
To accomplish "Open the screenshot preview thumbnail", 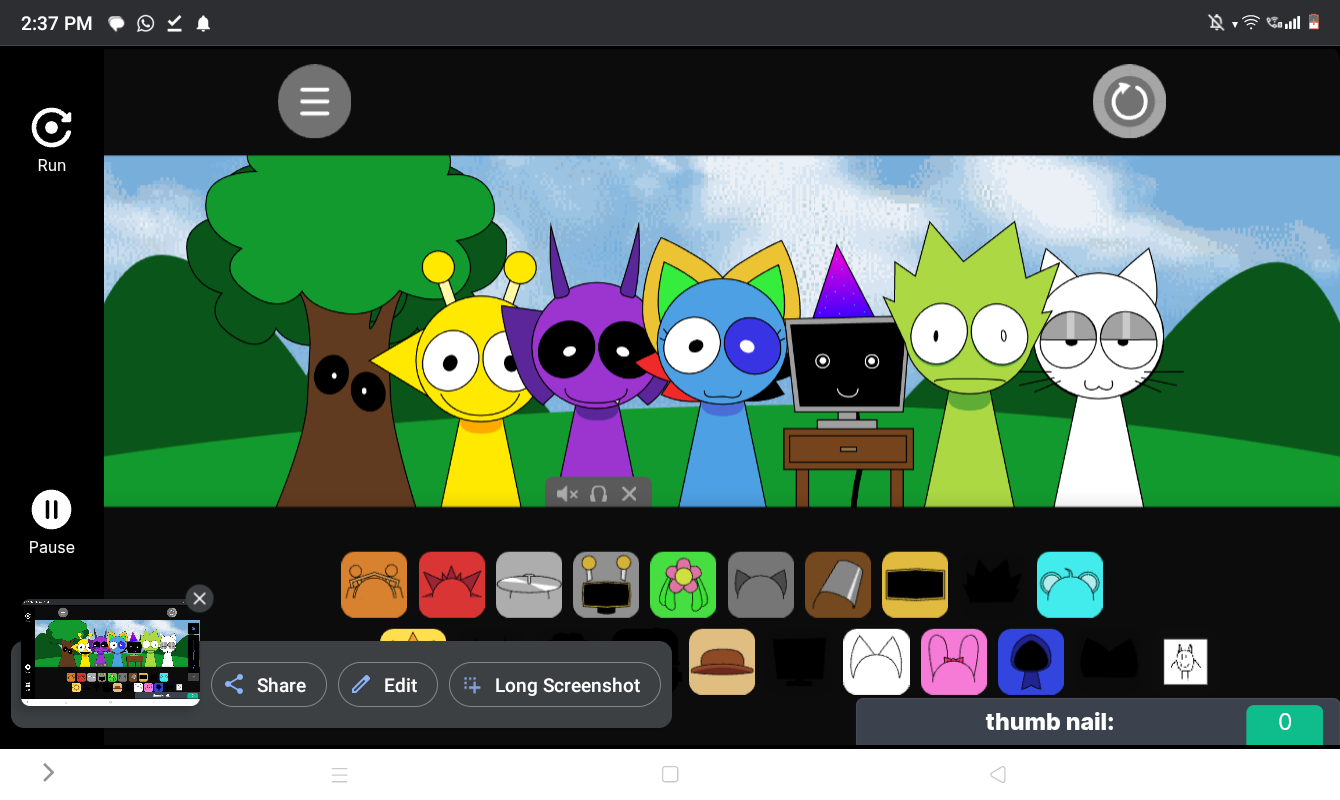I will pyautogui.click(x=110, y=654).
